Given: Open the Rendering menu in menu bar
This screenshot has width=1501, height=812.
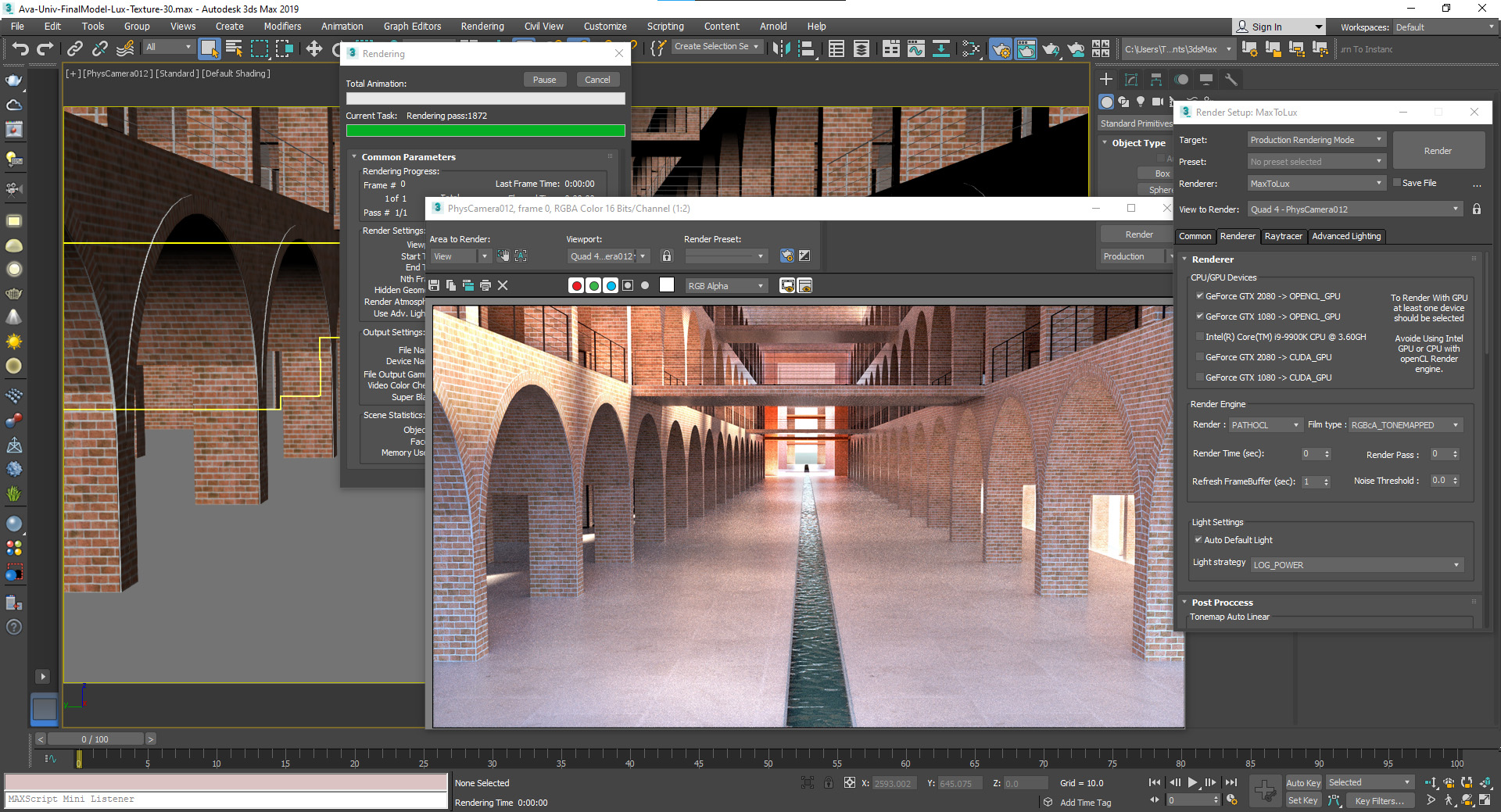Looking at the screenshot, I should [482, 27].
